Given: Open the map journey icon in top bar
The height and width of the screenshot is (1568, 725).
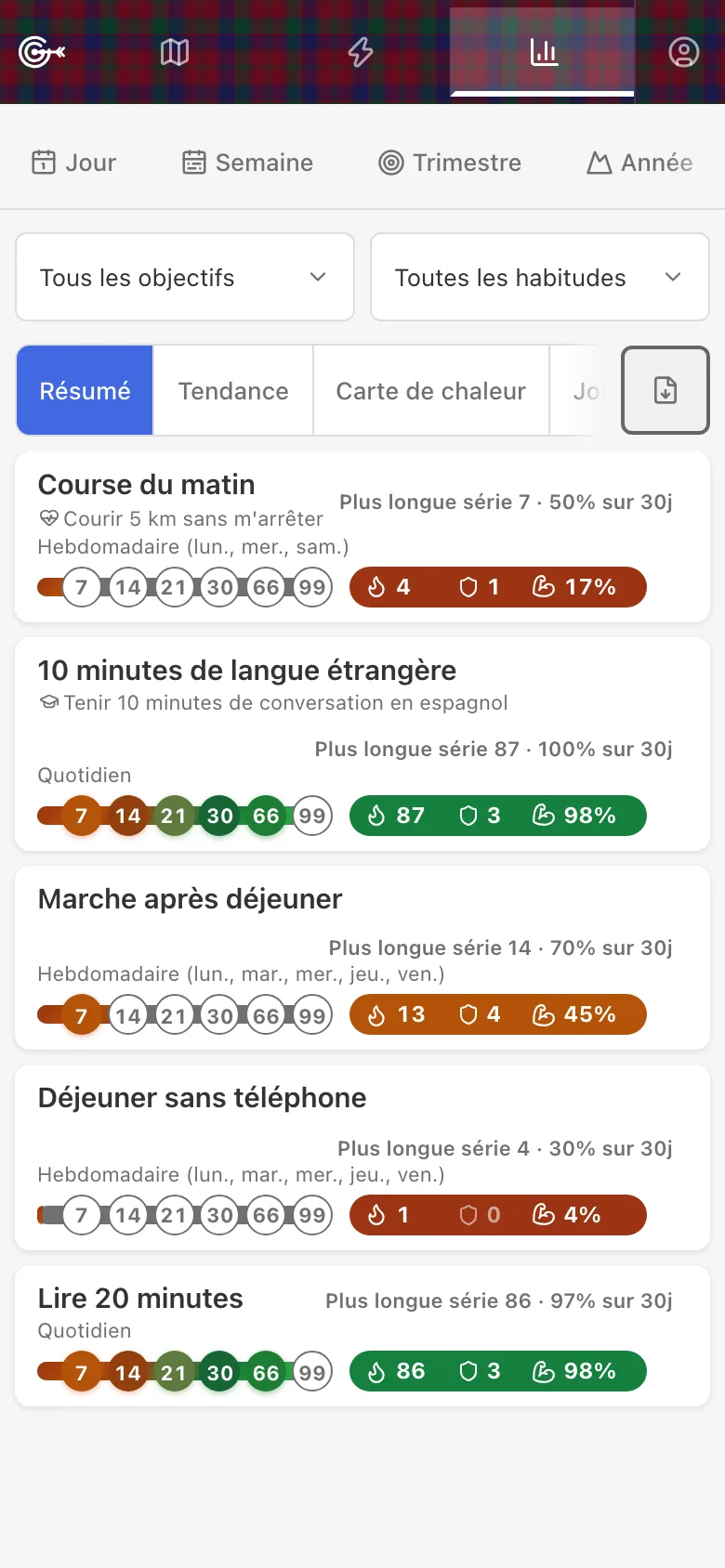Looking at the screenshot, I should [x=175, y=52].
